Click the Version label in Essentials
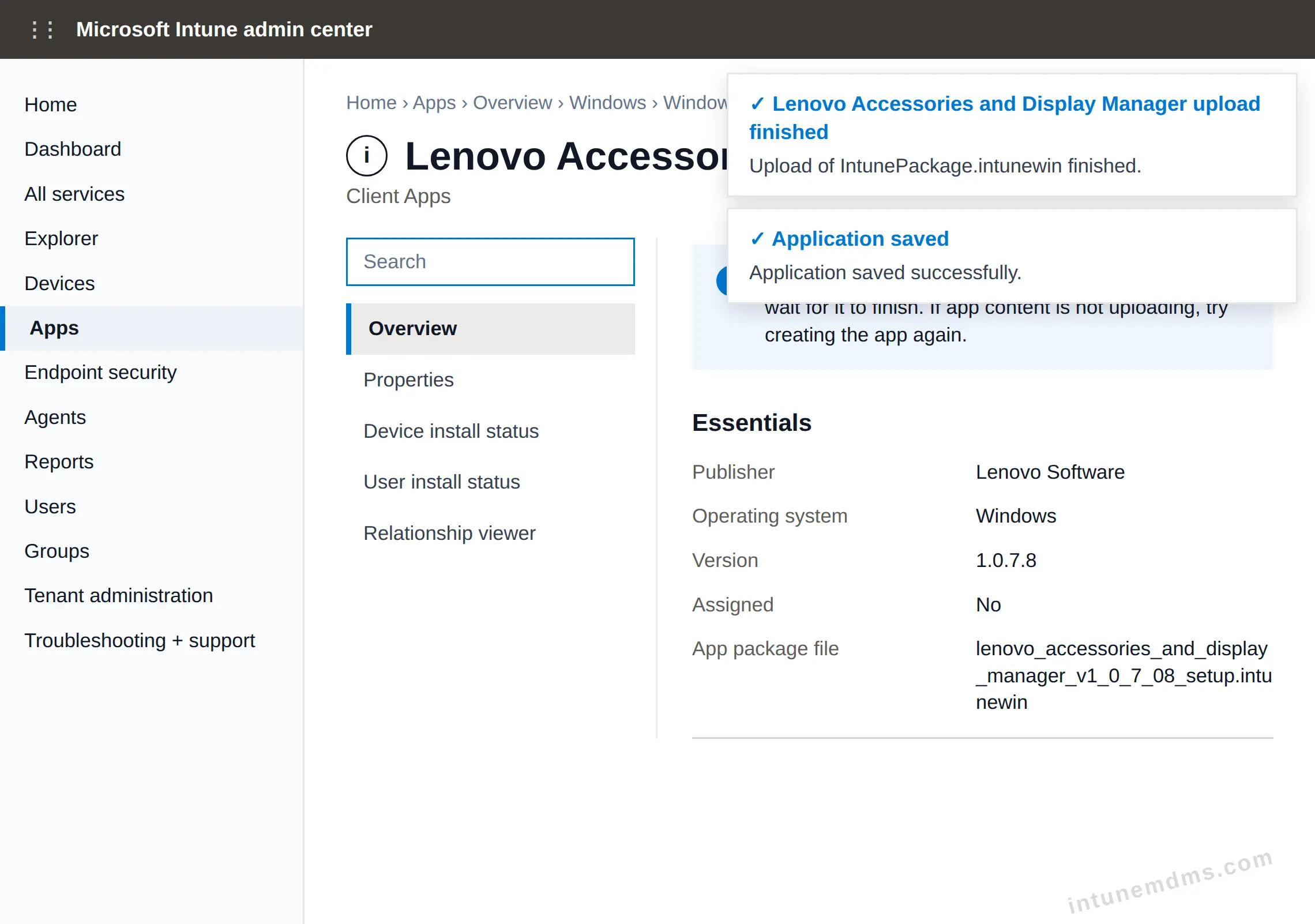This screenshot has height=924, width=1315. click(x=725, y=560)
